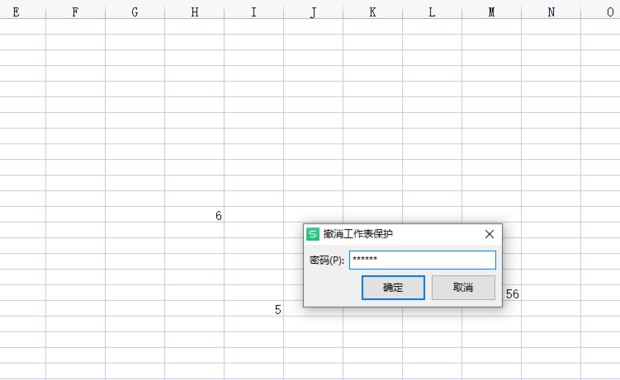Click the 确定 button in the dialog

click(393, 287)
